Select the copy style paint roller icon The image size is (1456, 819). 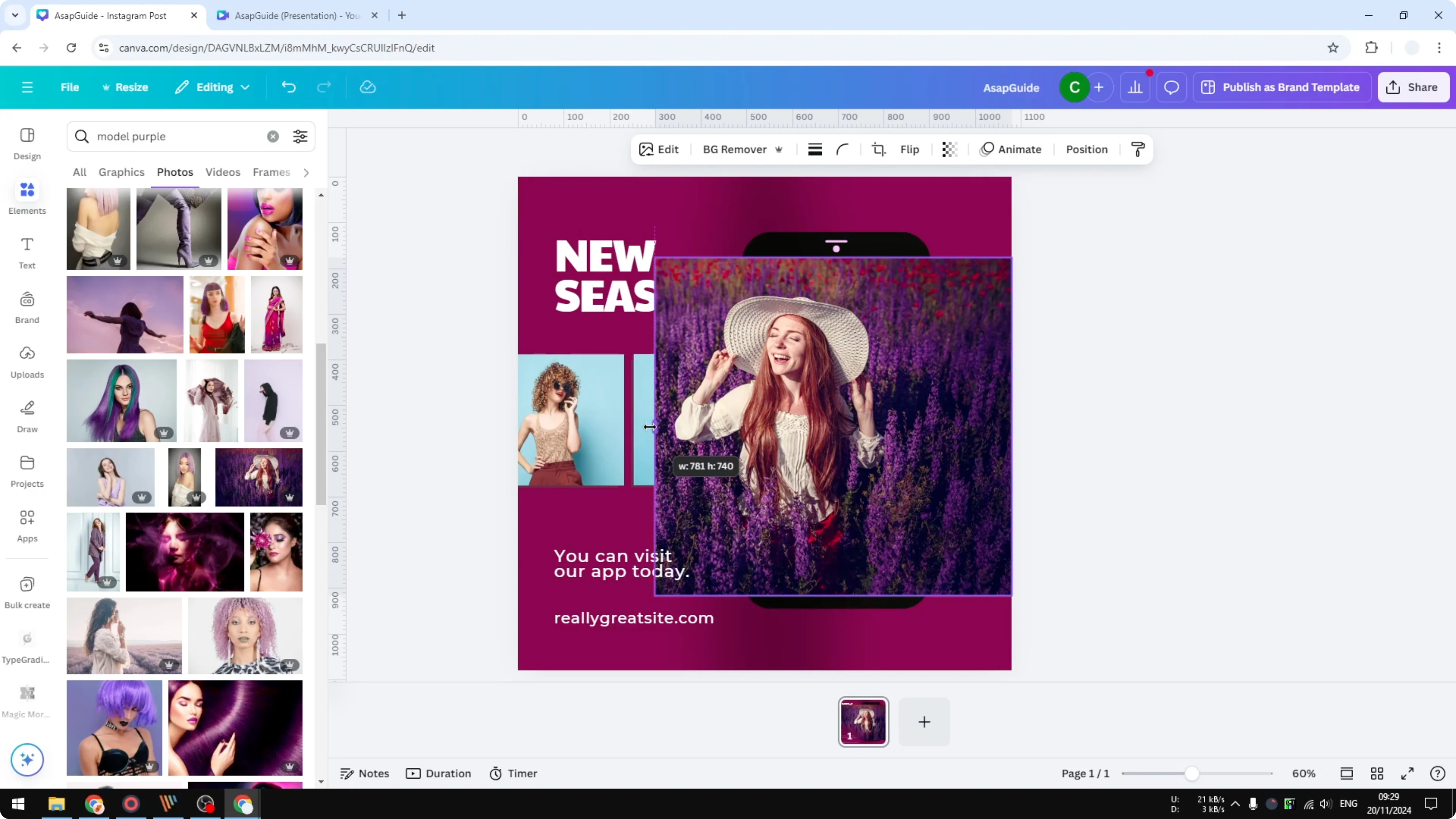pyautogui.click(x=1138, y=149)
